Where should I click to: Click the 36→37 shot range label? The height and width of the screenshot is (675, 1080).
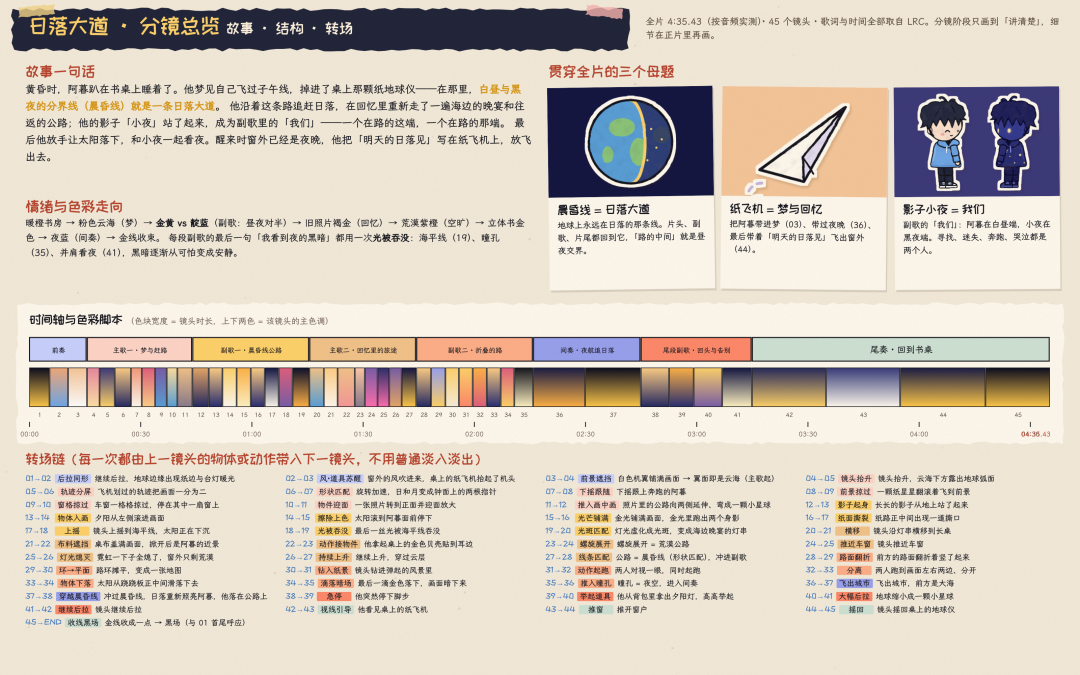point(820,583)
